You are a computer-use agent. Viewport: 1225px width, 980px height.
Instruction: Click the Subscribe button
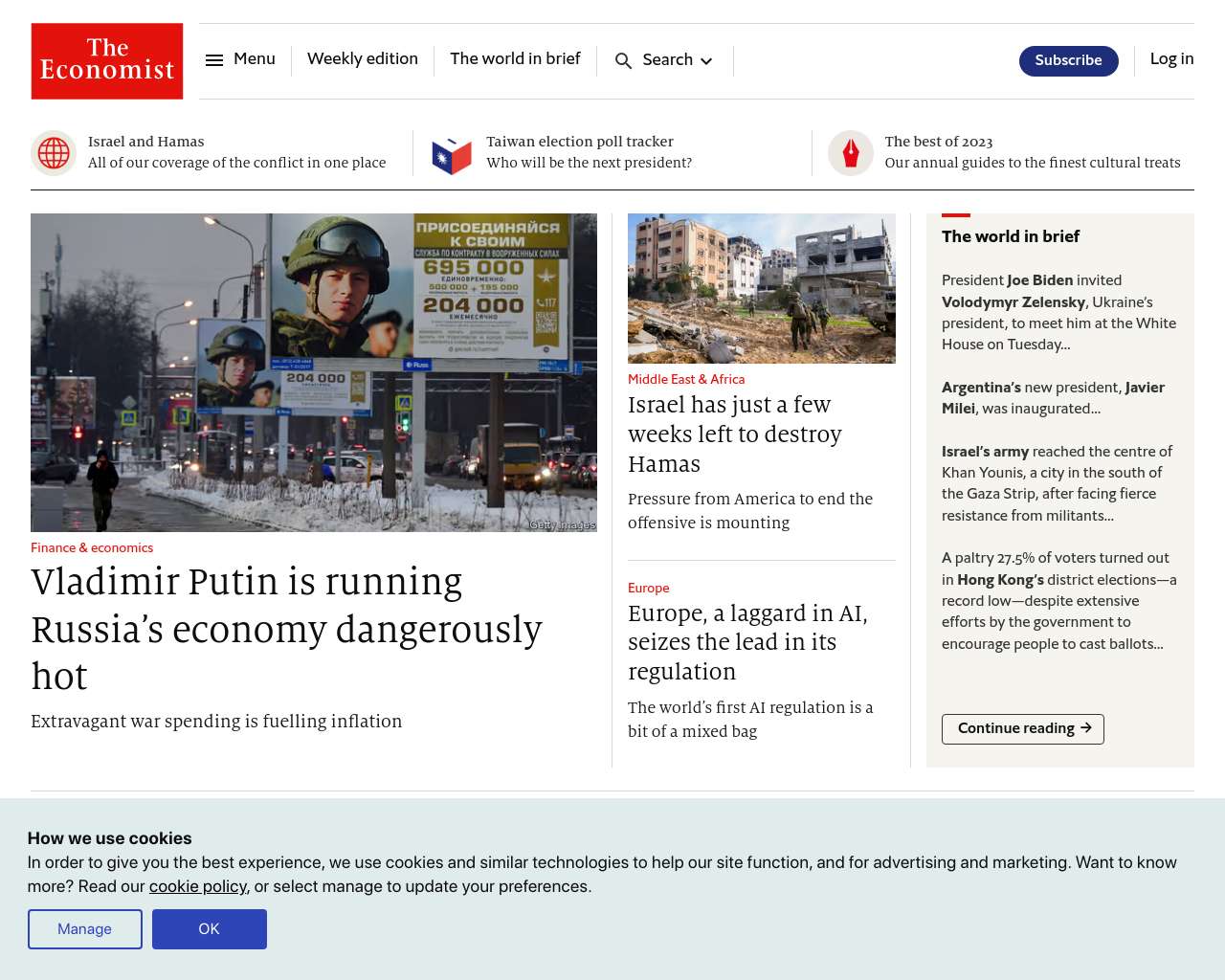[x=1069, y=60]
